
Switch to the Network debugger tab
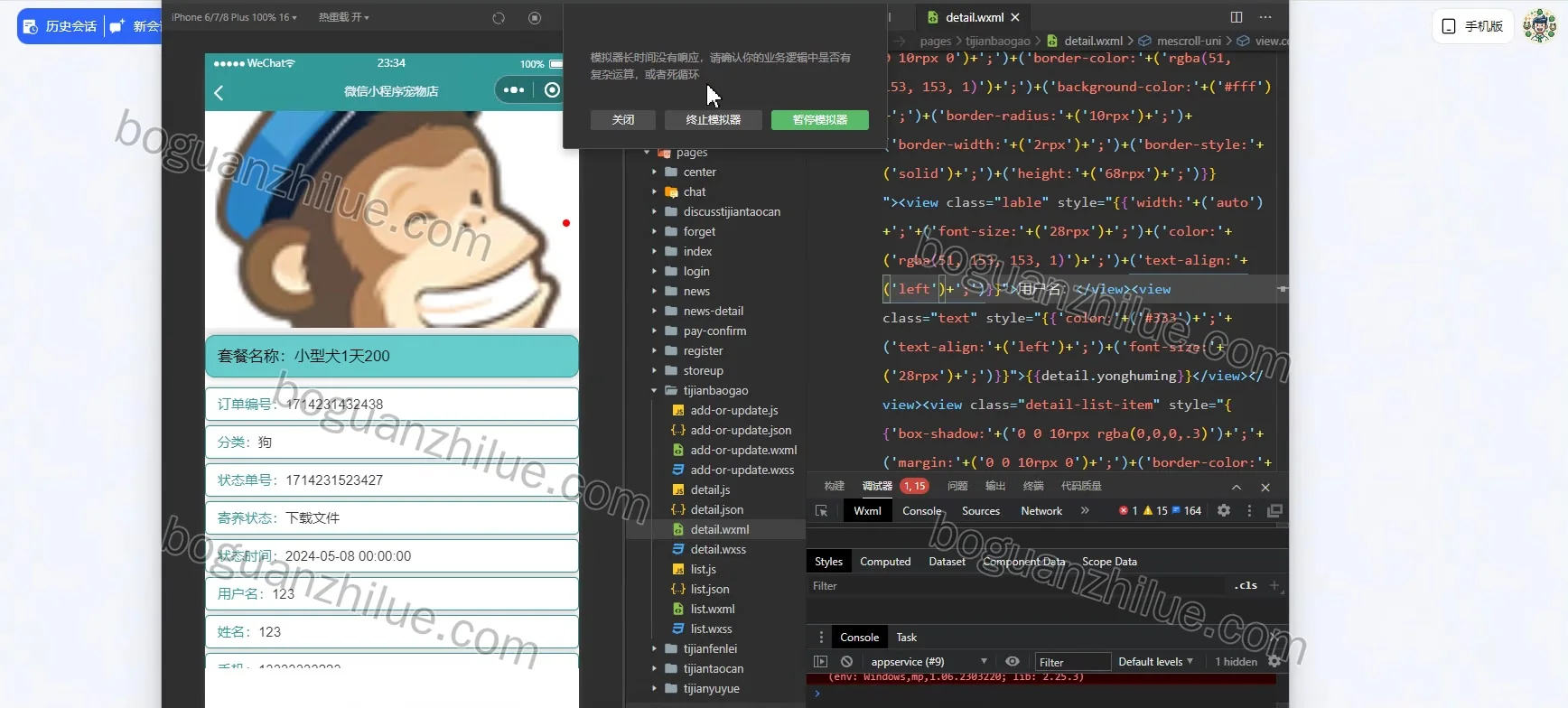pyautogui.click(x=1041, y=511)
